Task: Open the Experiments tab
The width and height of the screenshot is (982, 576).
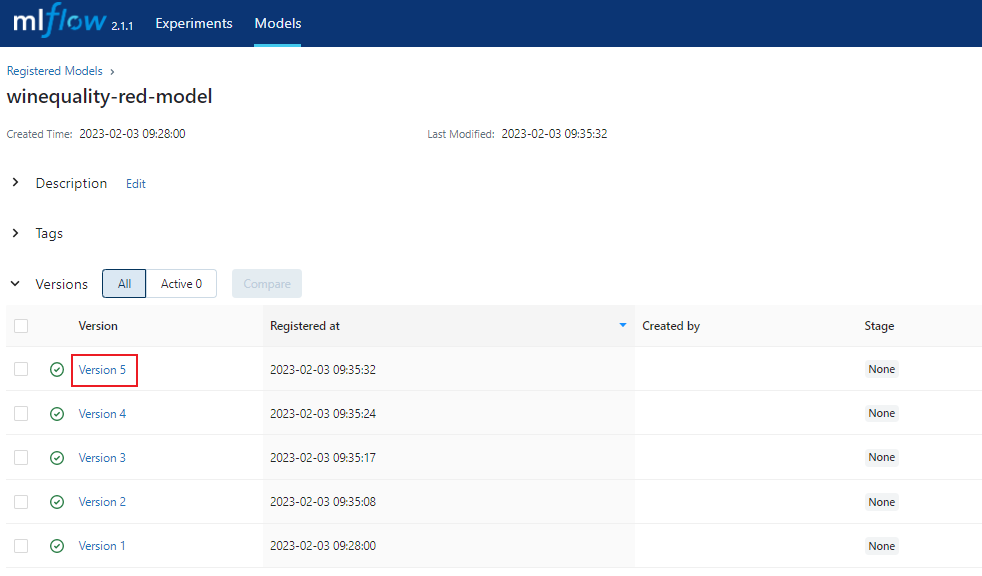Action: [193, 23]
